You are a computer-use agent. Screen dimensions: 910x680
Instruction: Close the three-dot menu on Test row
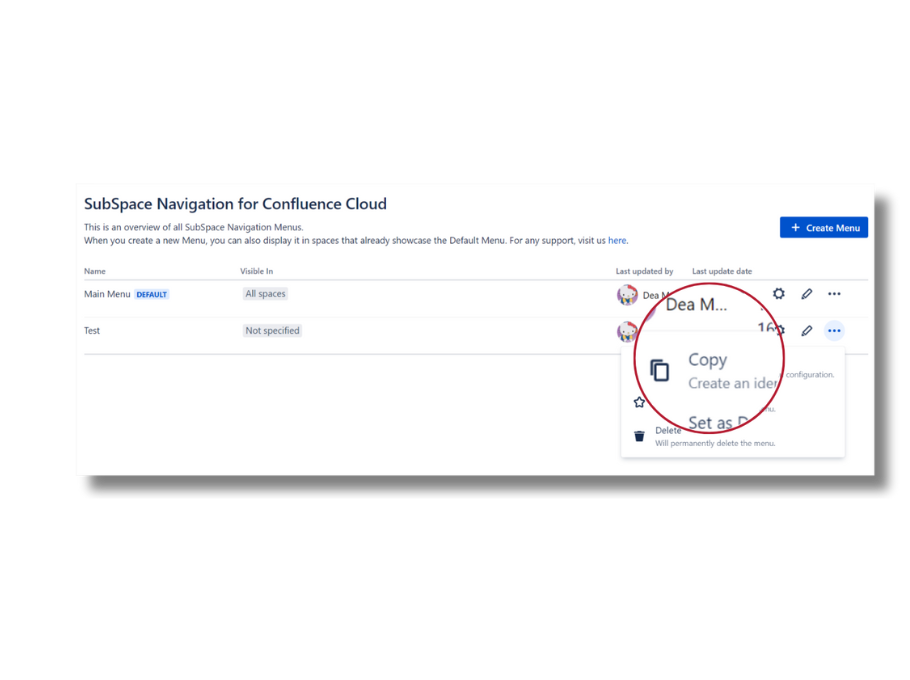tap(834, 331)
